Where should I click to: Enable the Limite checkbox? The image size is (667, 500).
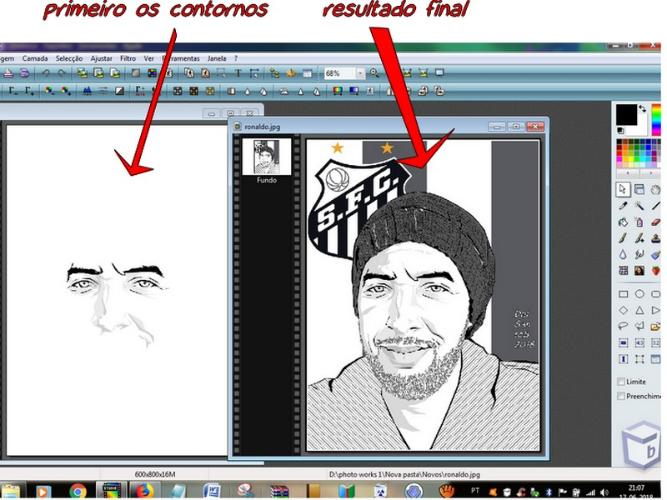point(621,381)
